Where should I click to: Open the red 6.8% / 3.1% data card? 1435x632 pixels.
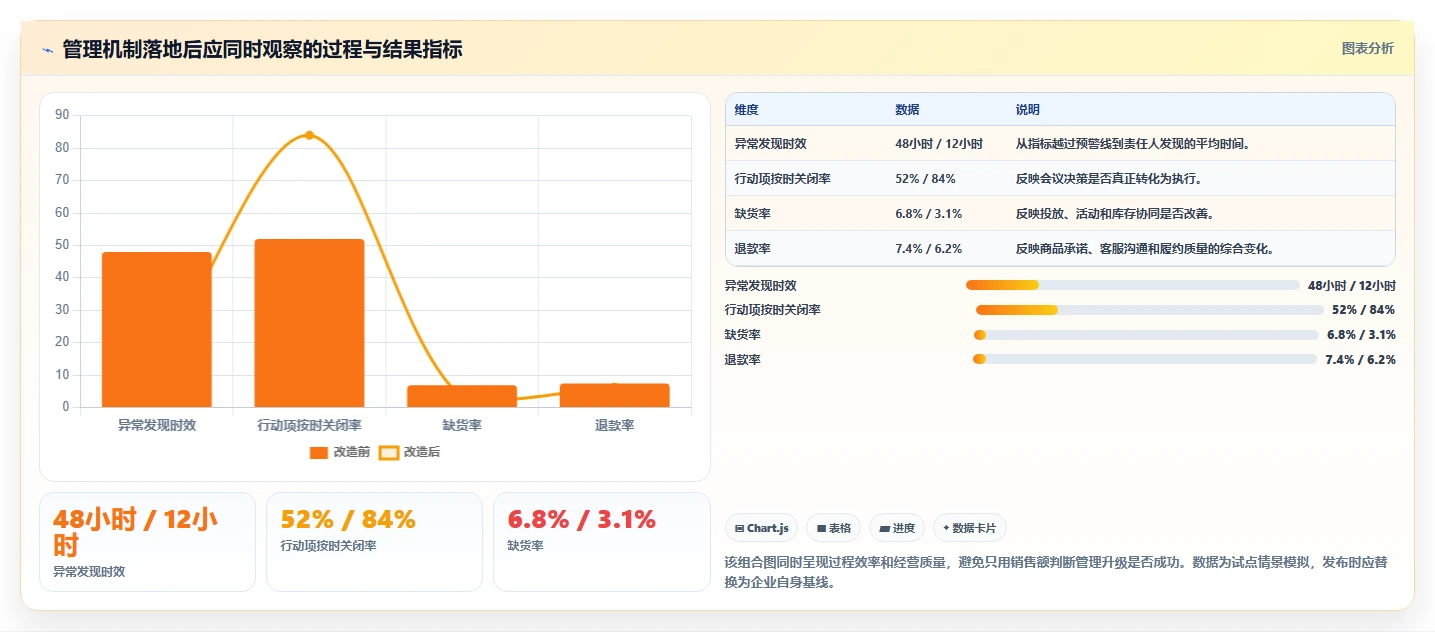[x=601, y=541]
